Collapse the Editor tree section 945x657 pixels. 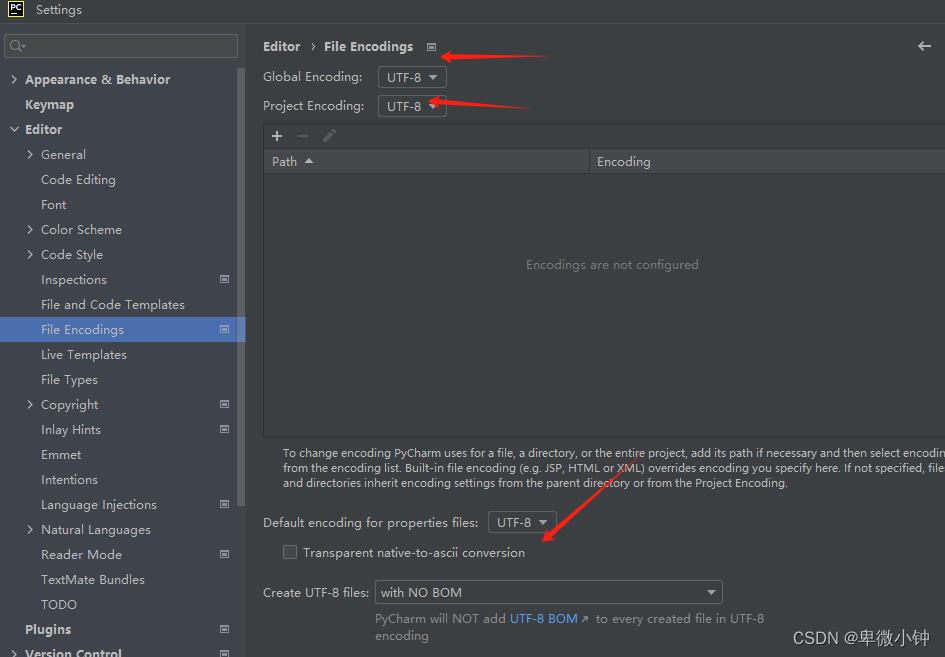(14, 130)
